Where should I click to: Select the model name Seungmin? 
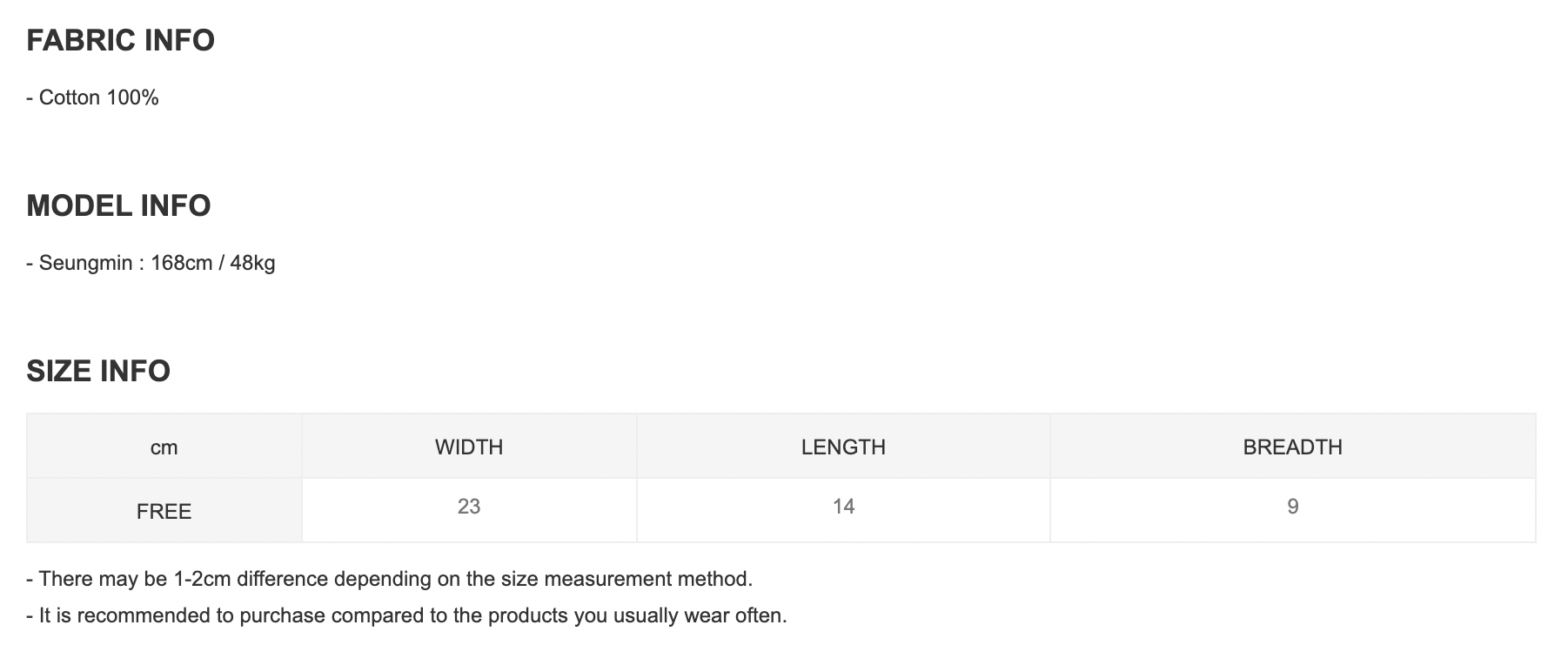(85, 263)
